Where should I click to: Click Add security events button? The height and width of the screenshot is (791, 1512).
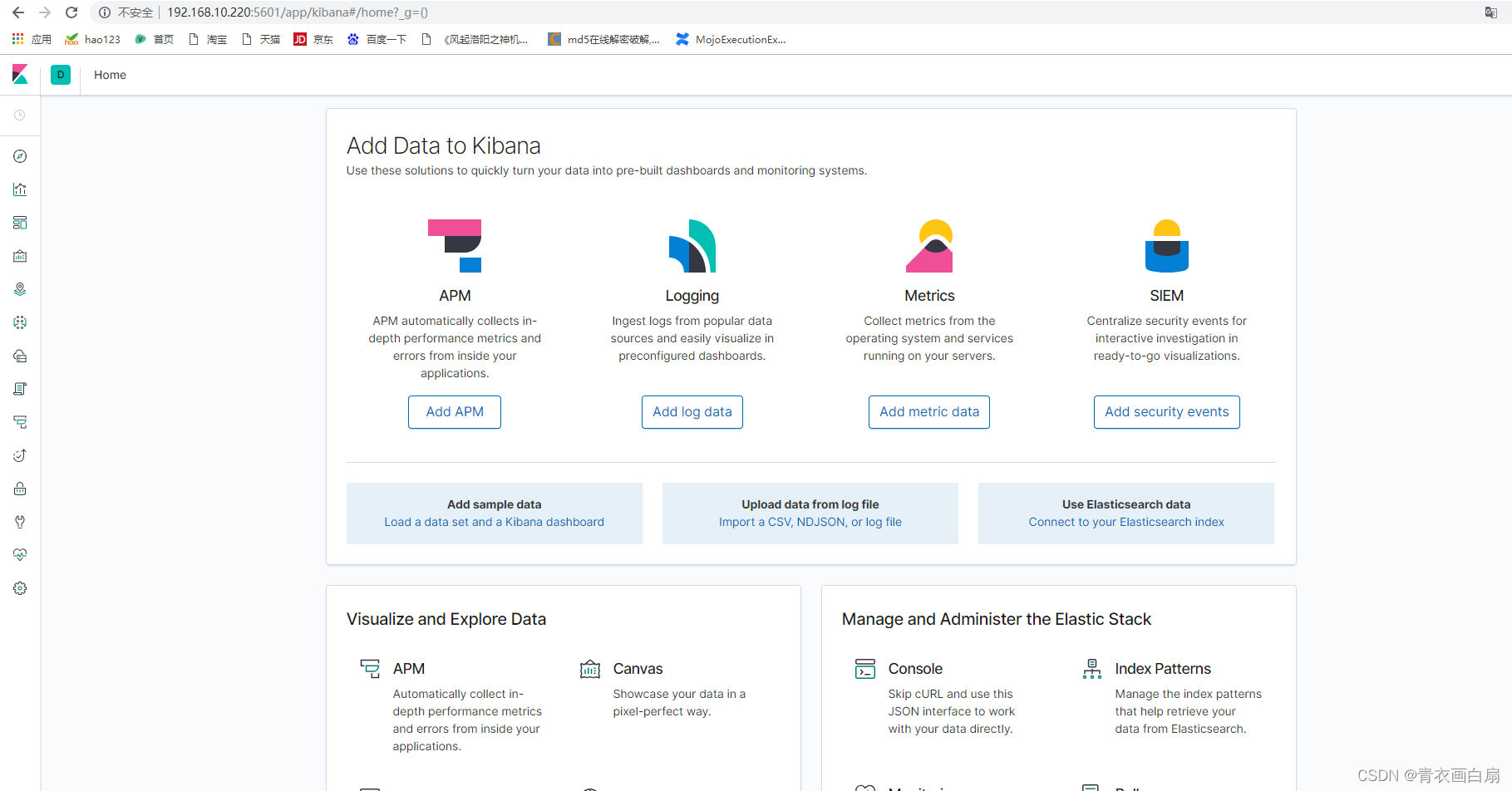pyautogui.click(x=1167, y=412)
